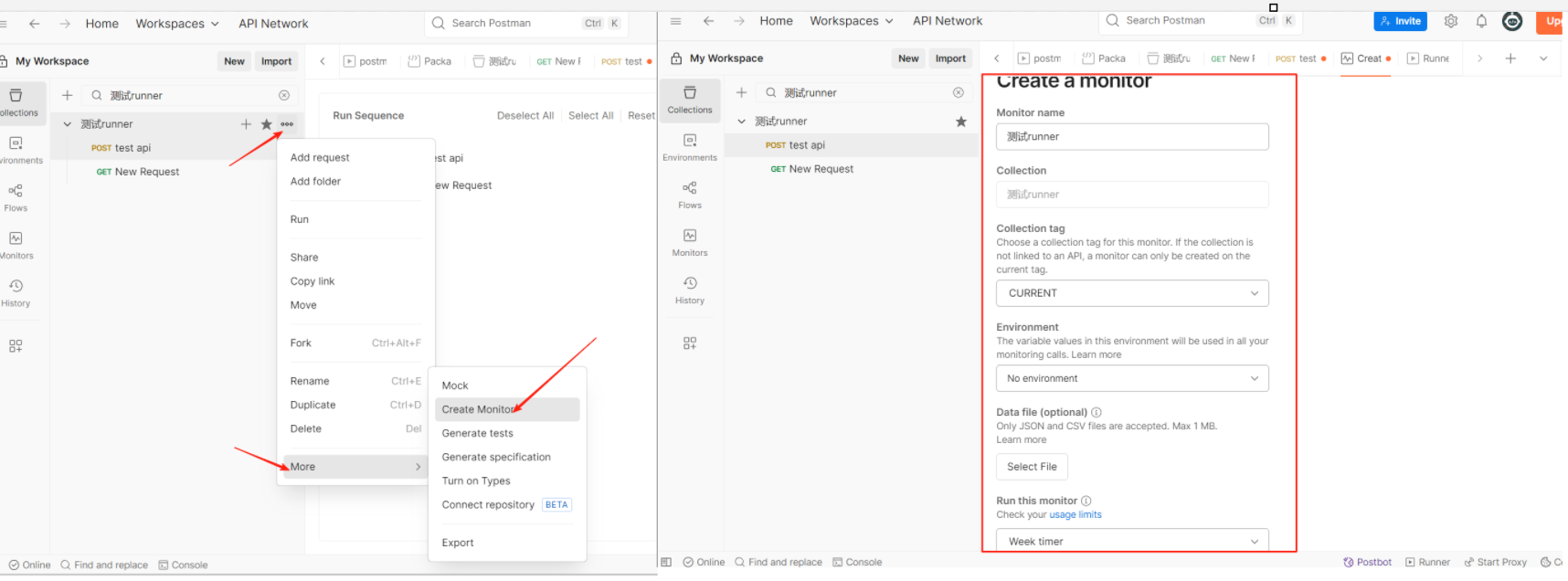Open Environments sidebar in the monitor window
The image size is (1568, 581).
pos(690,147)
